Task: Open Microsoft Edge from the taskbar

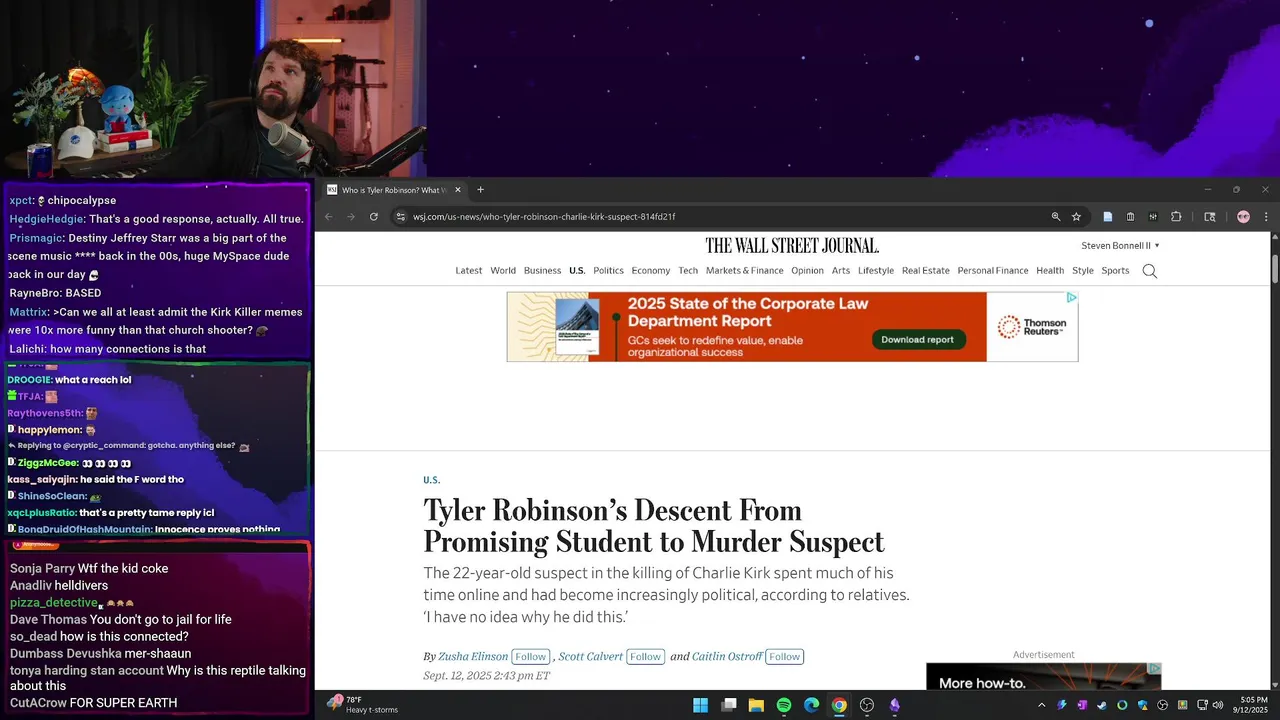Action: click(812, 705)
